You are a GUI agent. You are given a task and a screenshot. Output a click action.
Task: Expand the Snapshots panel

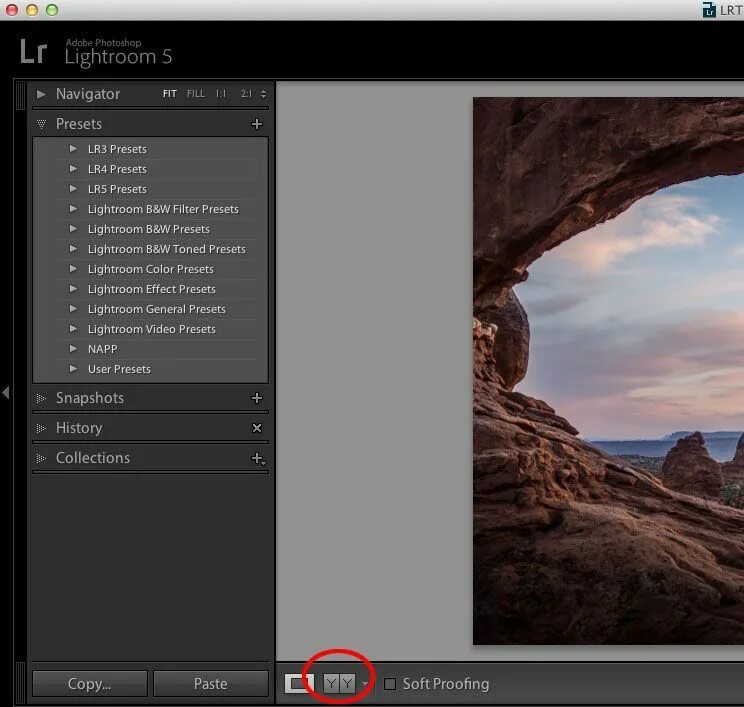[x=41, y=398]
